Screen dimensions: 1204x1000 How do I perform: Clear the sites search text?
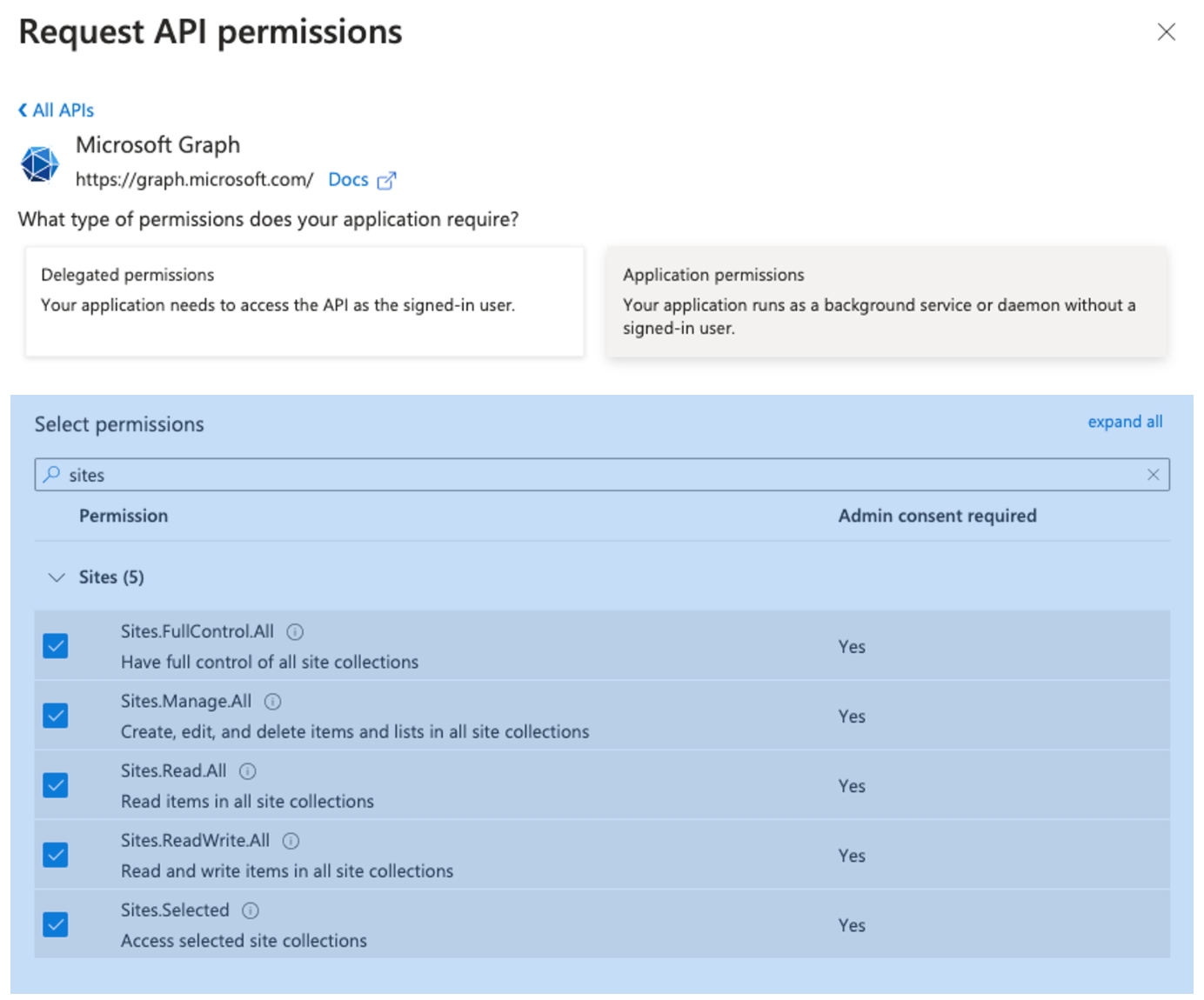[1153, 475]
